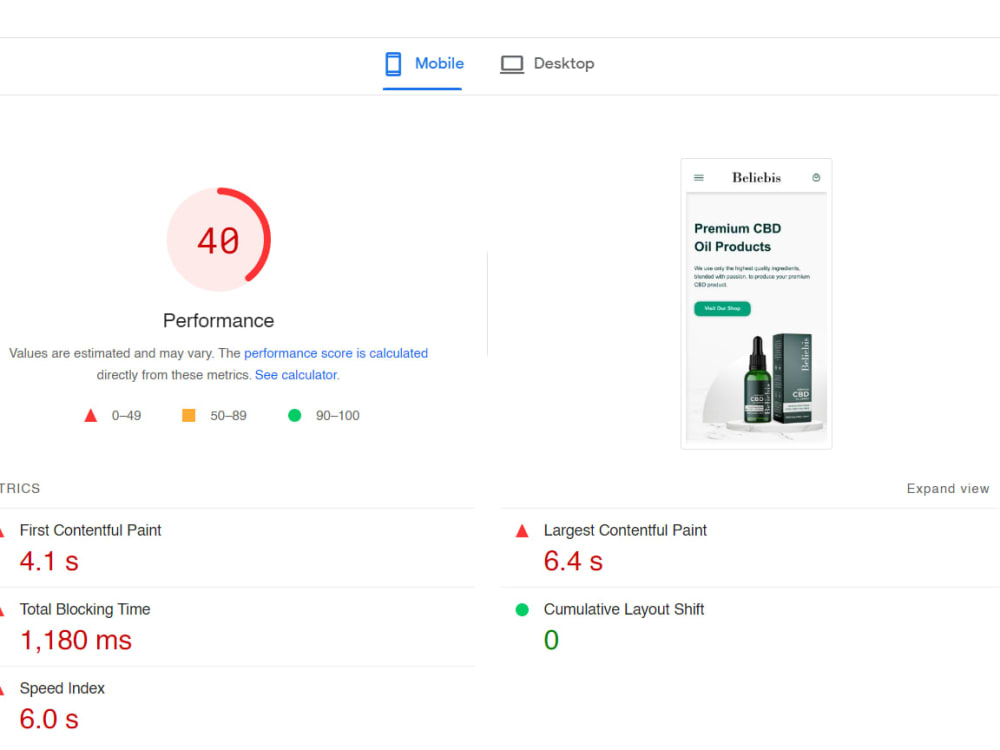1000x750 pixels.
Task: Click the green circle beside Cumulative Layout Shift
Action: (521, 609)
